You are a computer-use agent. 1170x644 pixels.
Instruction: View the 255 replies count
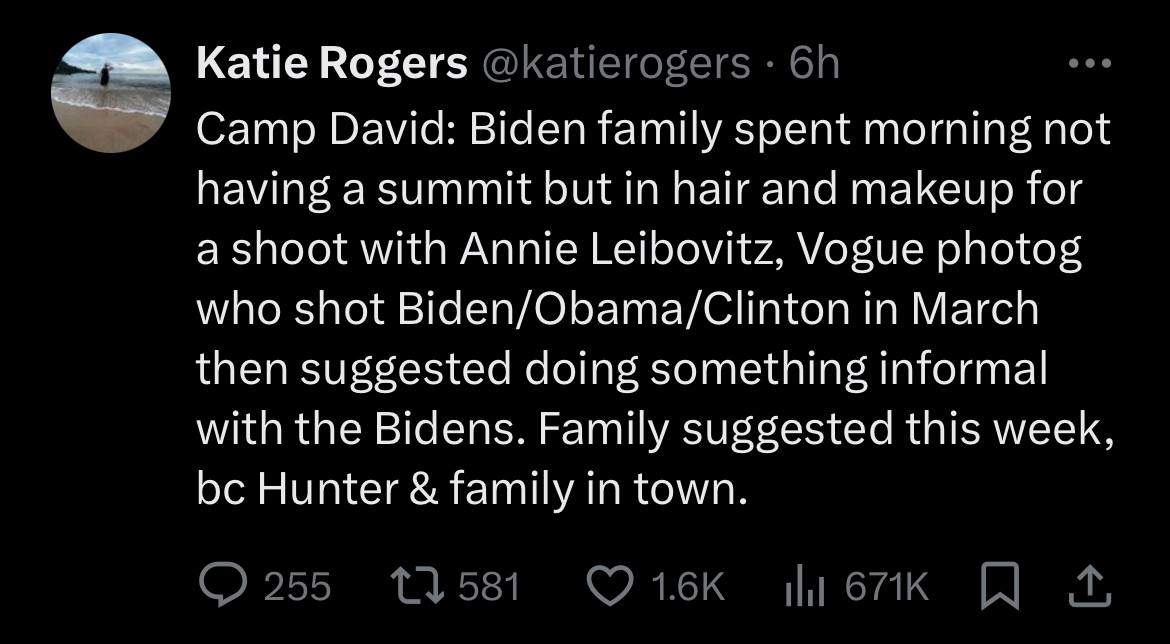pos(296,587)
